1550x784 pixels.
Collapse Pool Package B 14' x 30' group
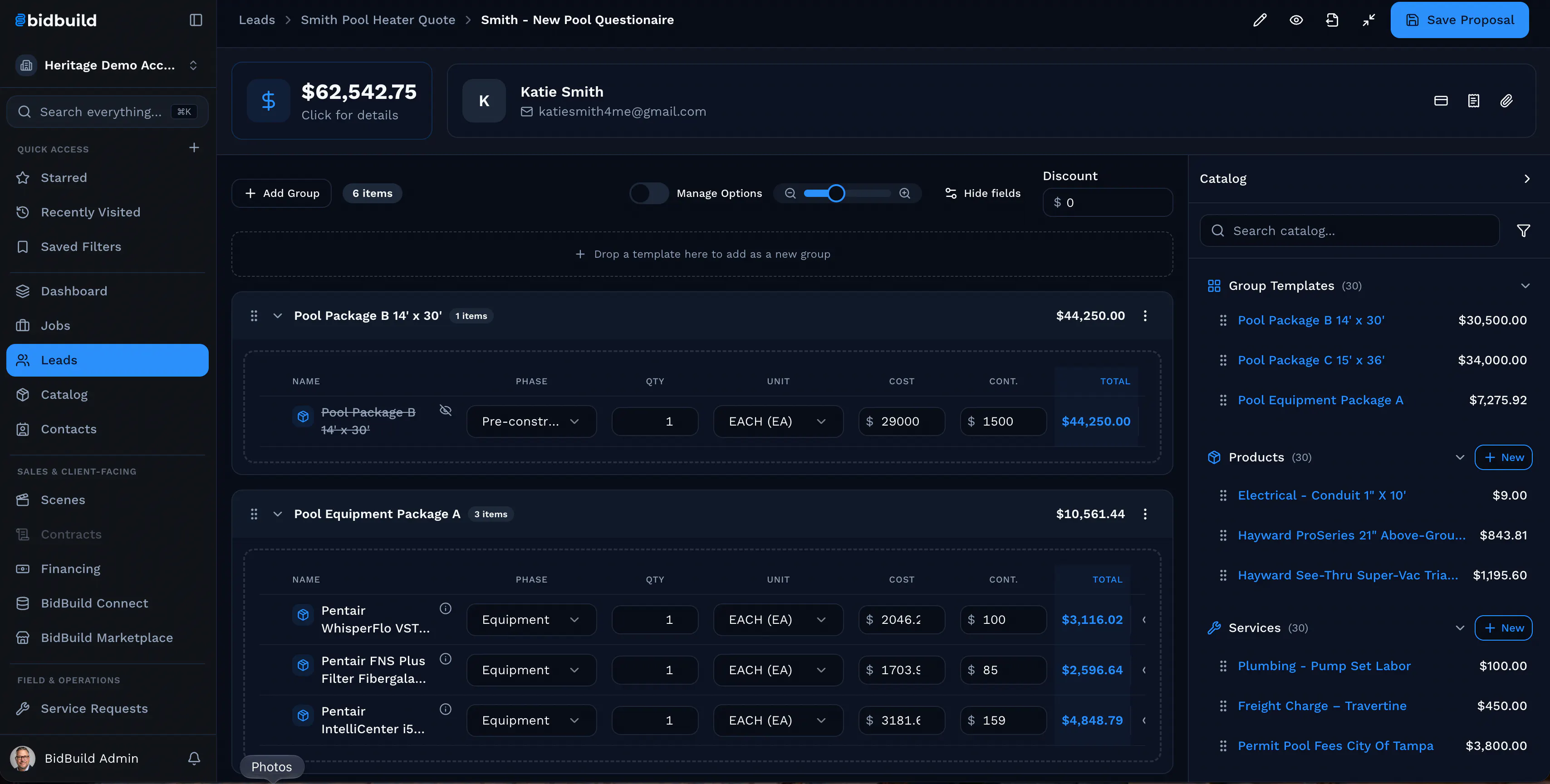point(277,315)
